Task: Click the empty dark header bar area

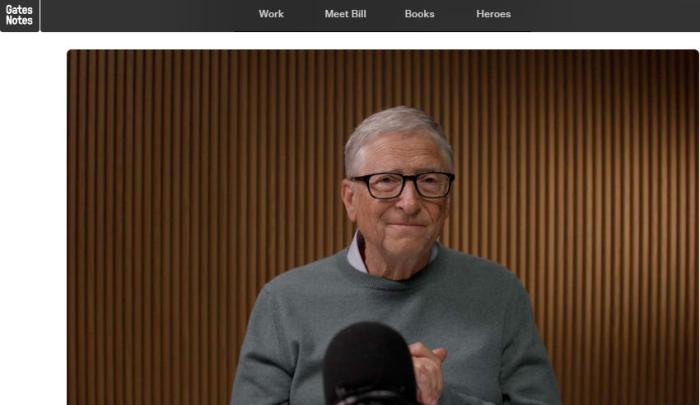Action: point(603,15)
